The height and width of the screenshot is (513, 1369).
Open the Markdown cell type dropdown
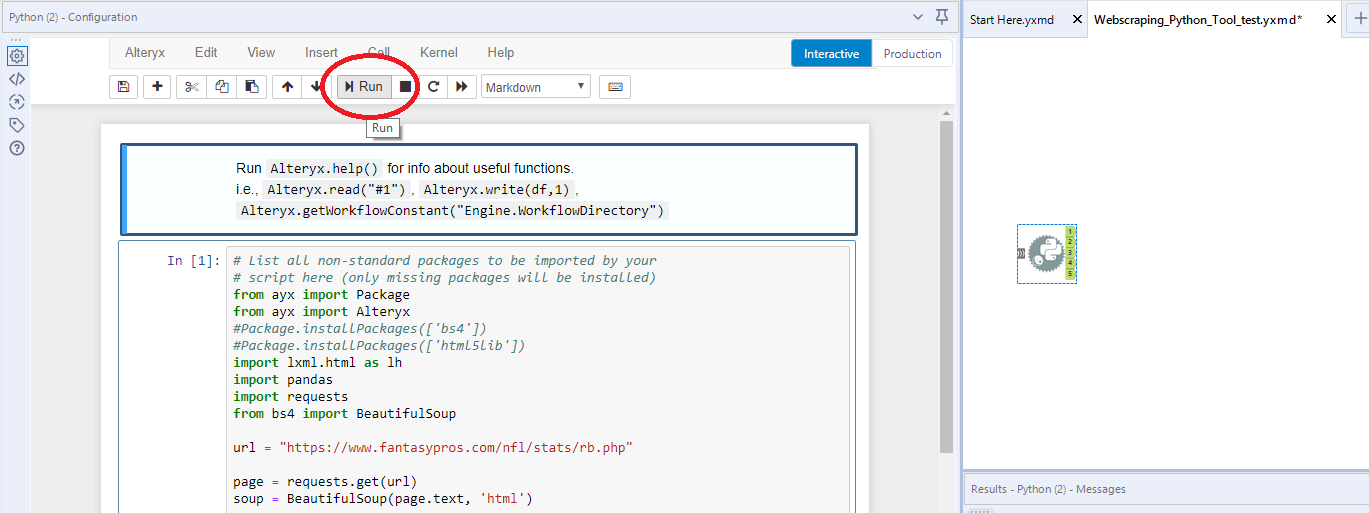536,87
